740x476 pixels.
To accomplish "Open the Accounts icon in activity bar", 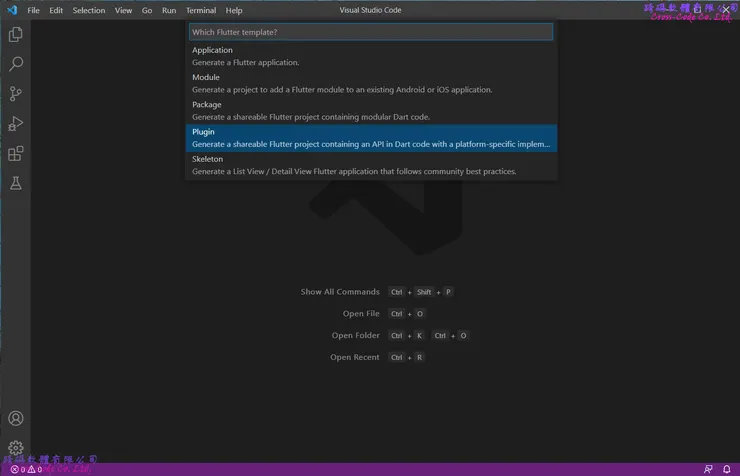I will tap(16, 418).
